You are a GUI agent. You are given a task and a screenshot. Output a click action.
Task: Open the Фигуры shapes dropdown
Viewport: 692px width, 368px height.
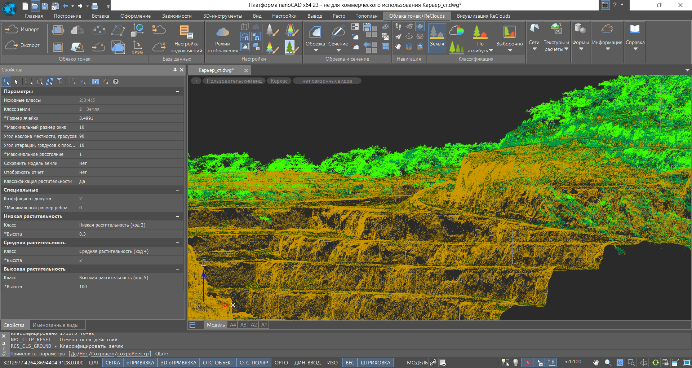tap(580, 38)
